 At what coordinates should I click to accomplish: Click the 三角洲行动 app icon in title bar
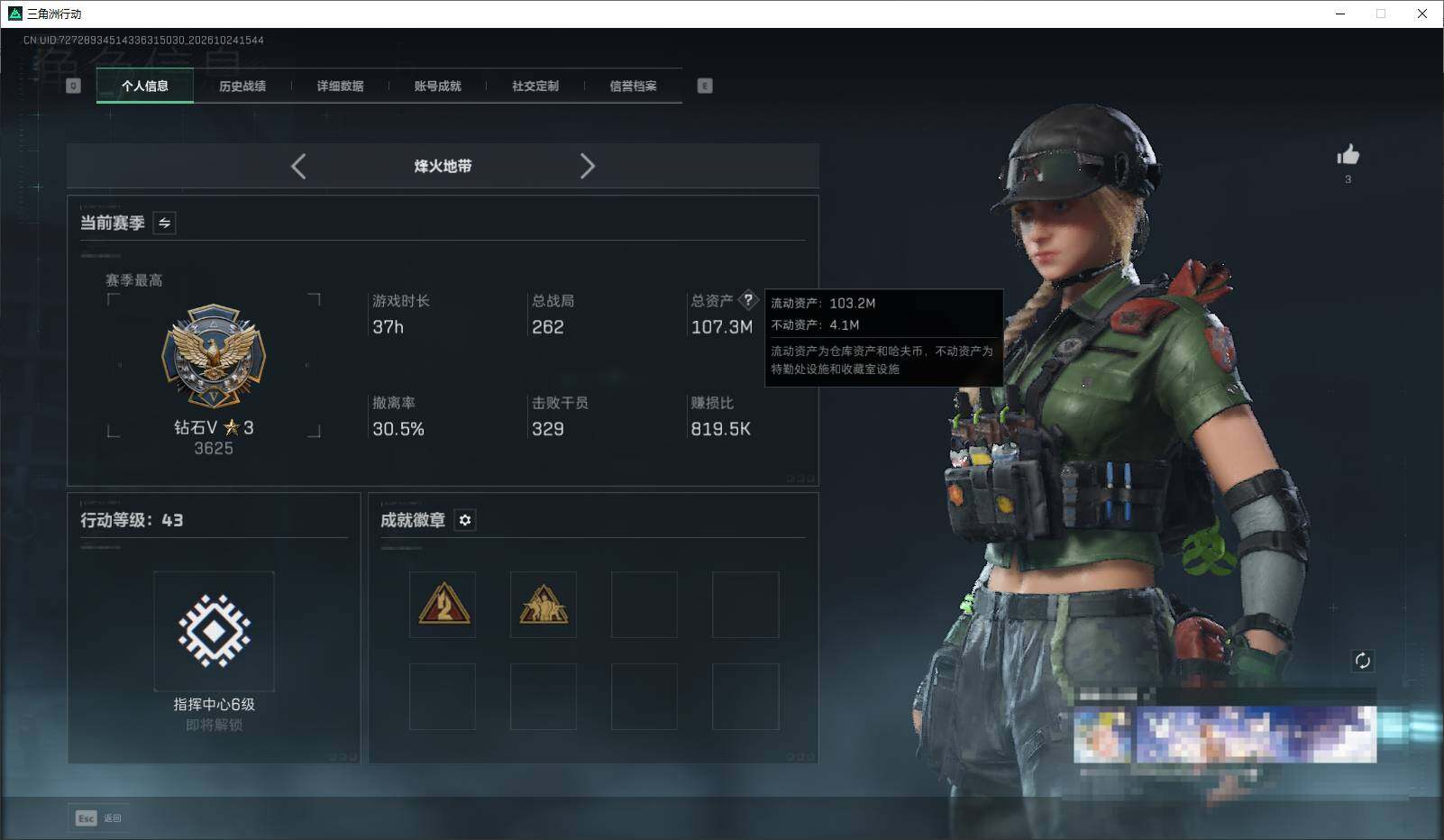(14, 14)
